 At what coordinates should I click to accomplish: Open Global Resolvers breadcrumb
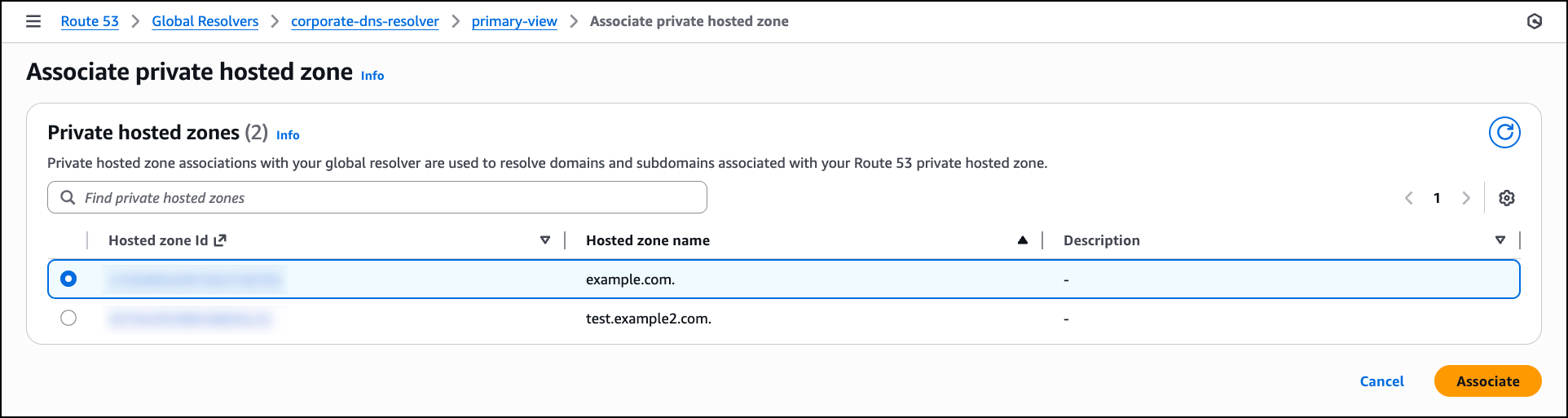click(205, 21)
